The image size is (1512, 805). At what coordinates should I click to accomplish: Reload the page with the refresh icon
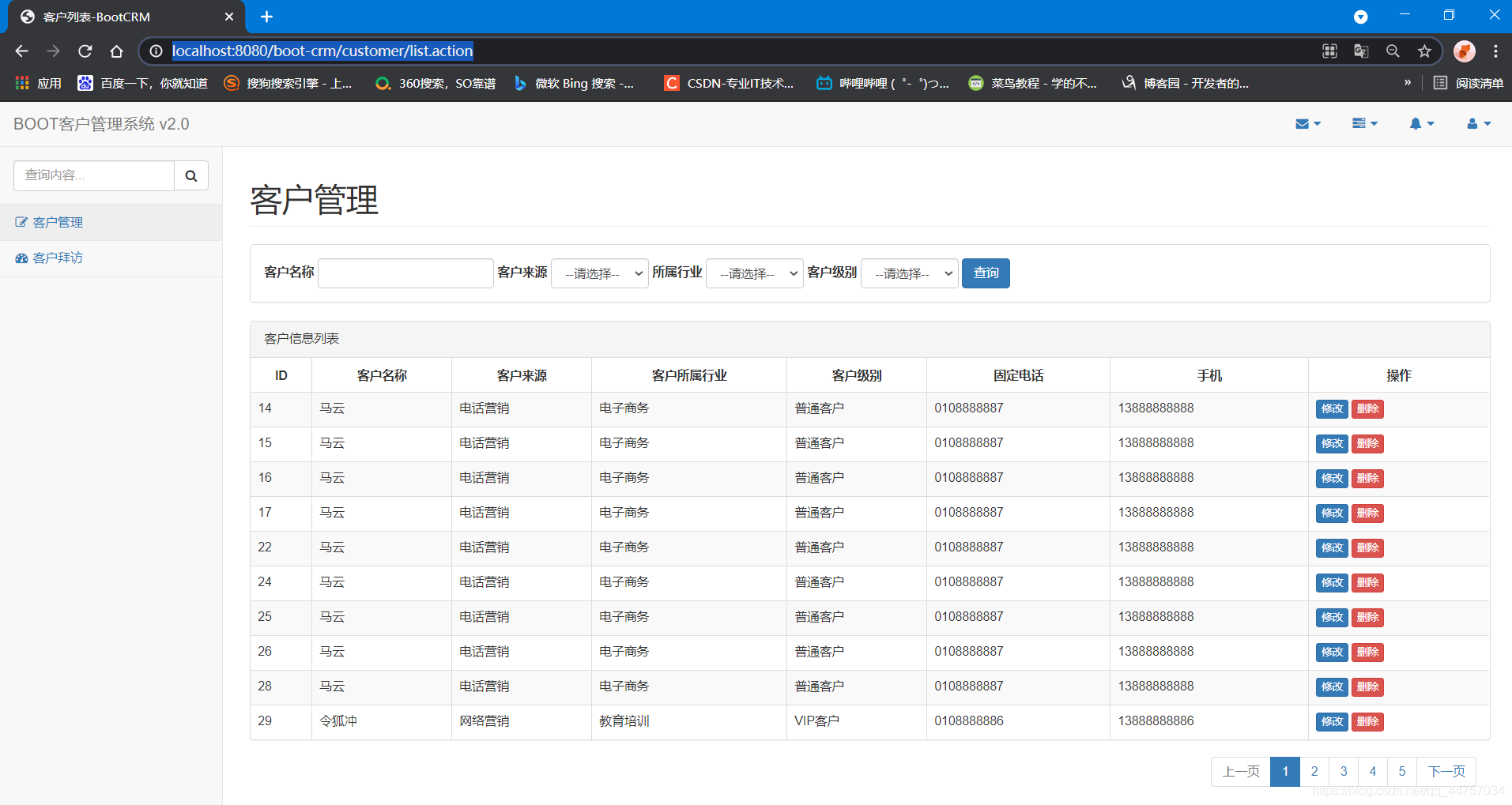point(85,51)
